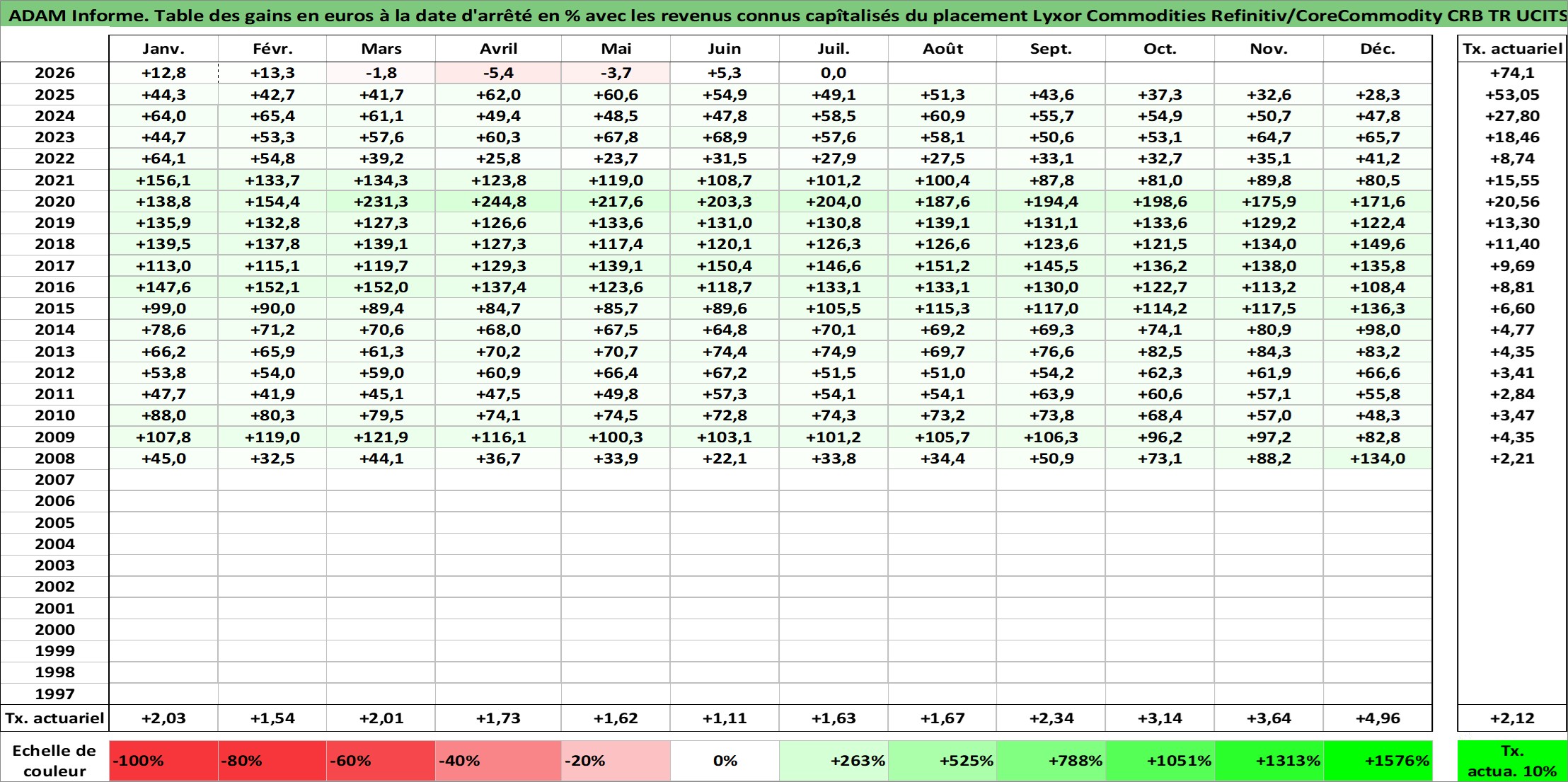Select the +62,0 cell for Avril 2025
Viewport: 1568px width, 782px height.
[x=498, y=95]
